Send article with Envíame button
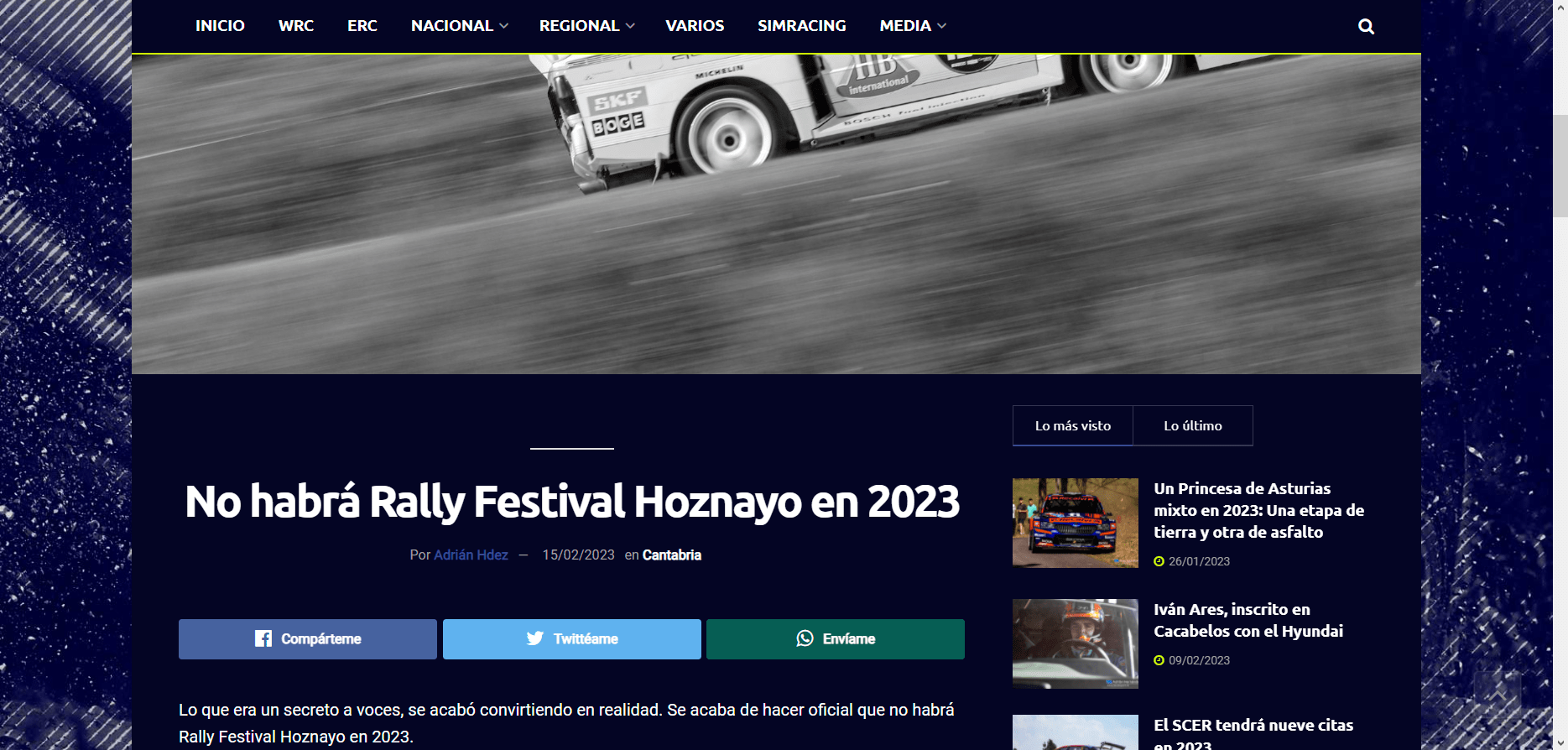This screenshot has height=750, width=1568. 836,639
